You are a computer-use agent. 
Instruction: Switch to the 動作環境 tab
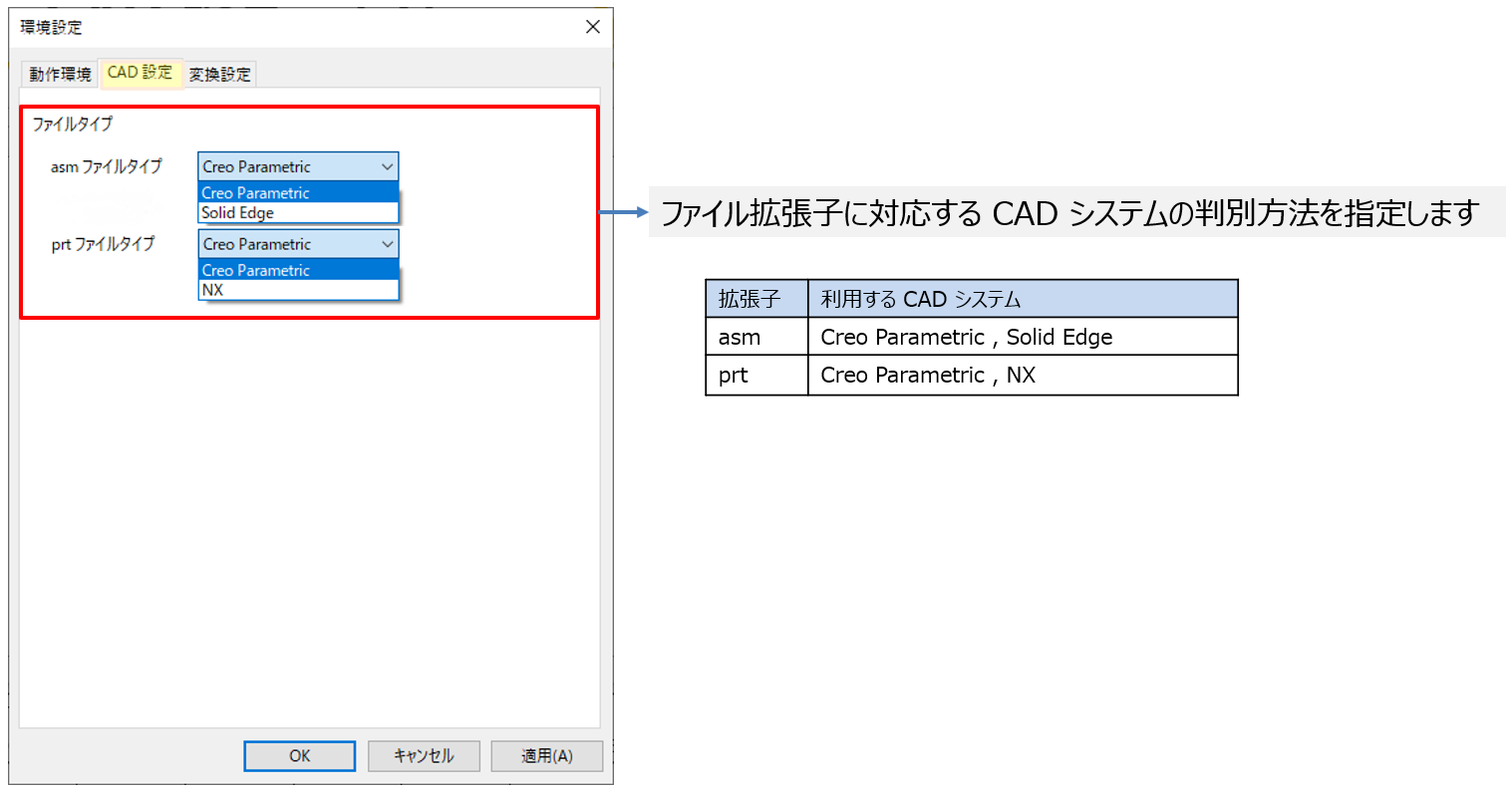pos(60,74)
